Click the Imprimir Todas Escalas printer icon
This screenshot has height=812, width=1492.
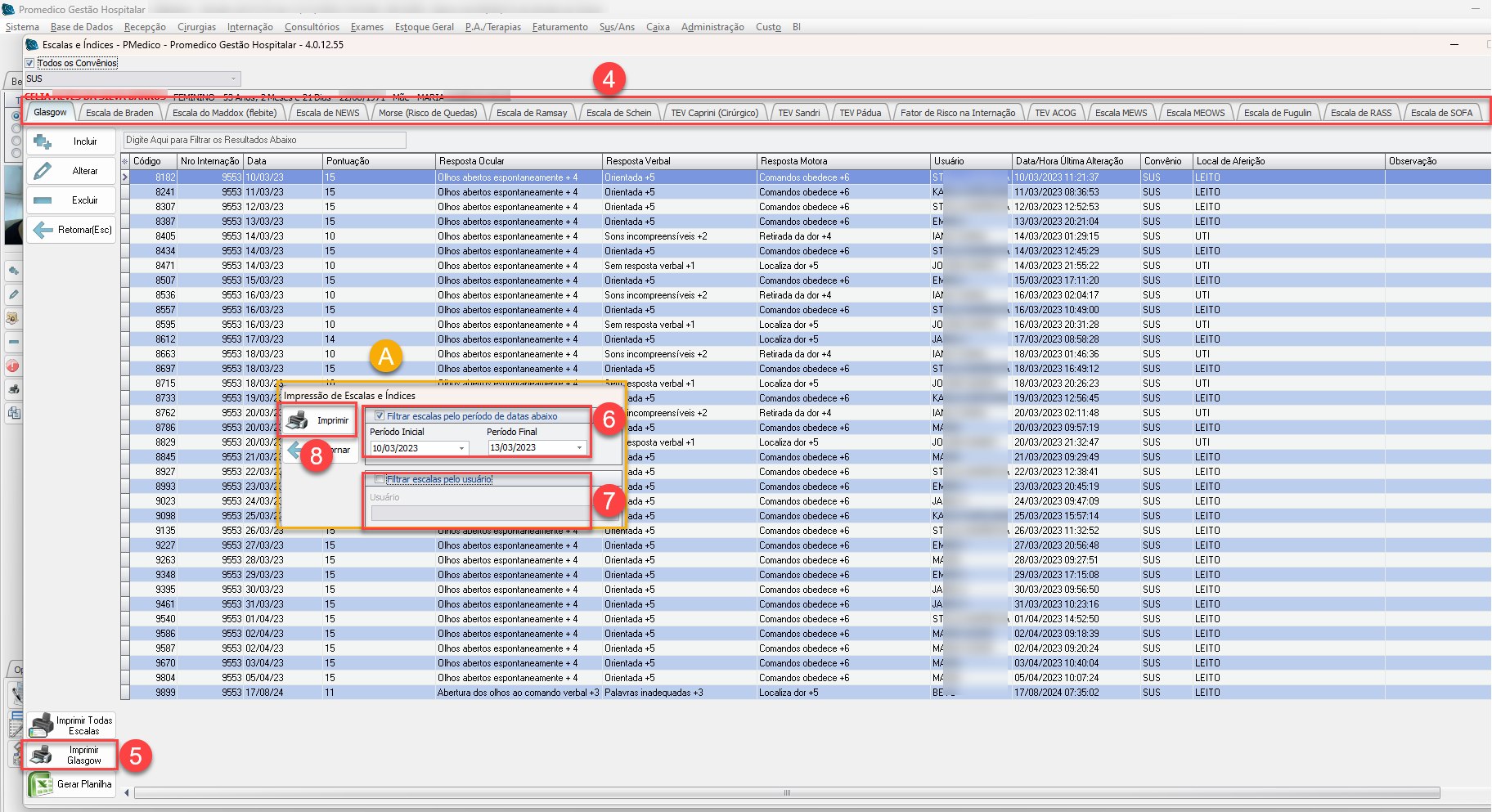(41, 725)
